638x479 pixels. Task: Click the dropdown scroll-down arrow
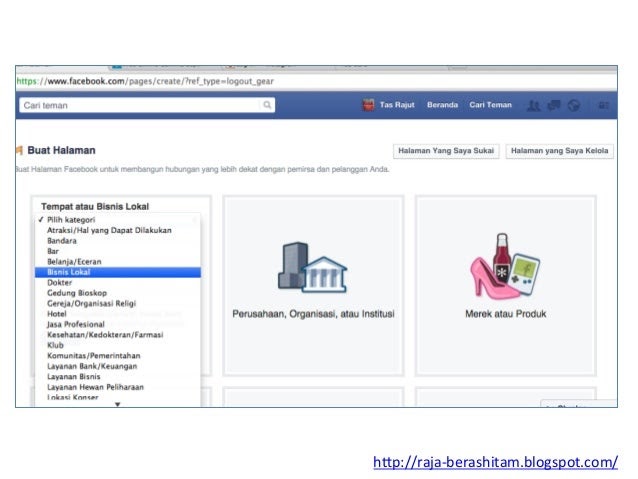[x=118, y=404]
